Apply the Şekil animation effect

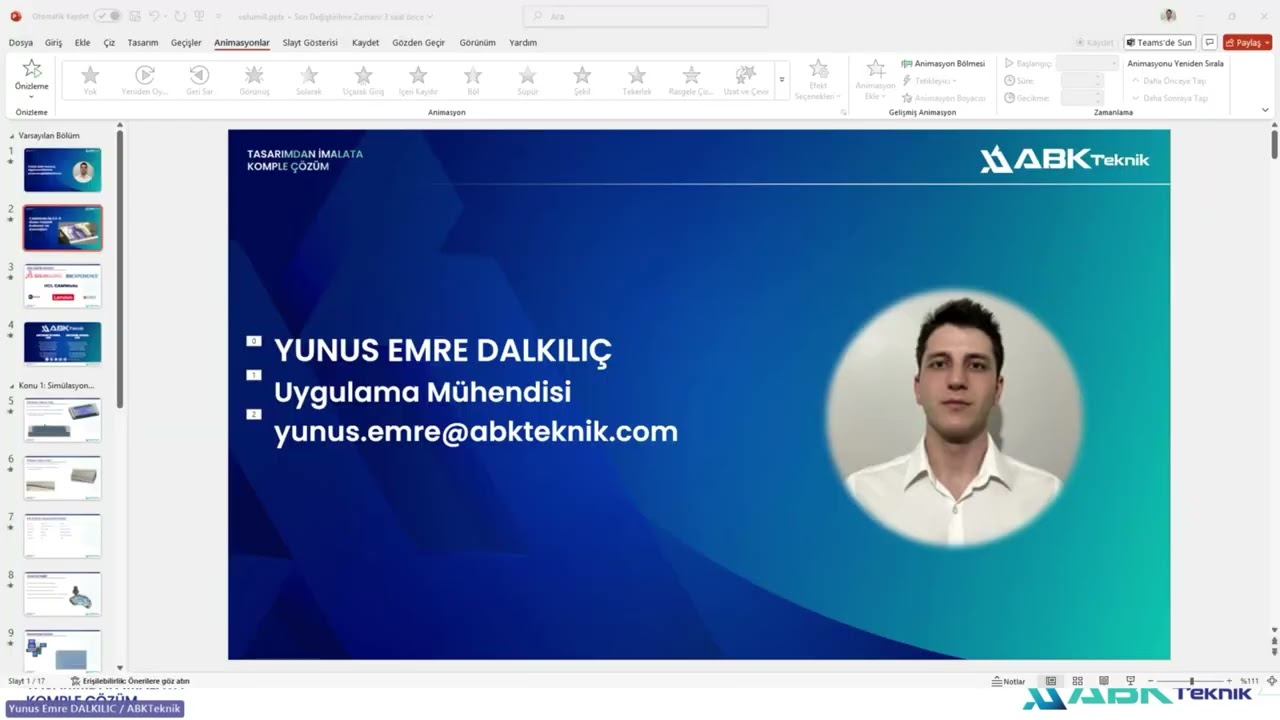pyautogui.click(x=582, y=80)
